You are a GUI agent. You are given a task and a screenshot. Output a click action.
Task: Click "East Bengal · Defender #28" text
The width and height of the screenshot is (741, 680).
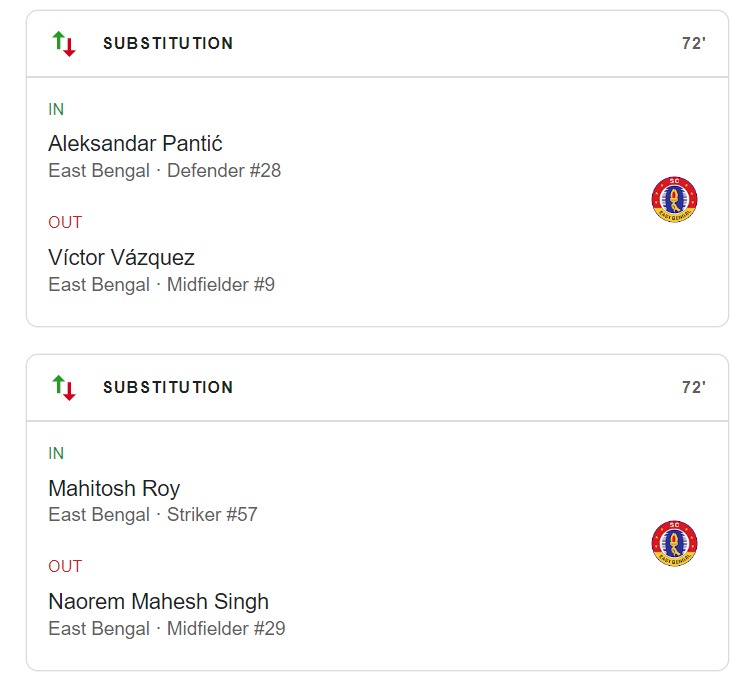[164, 171]
